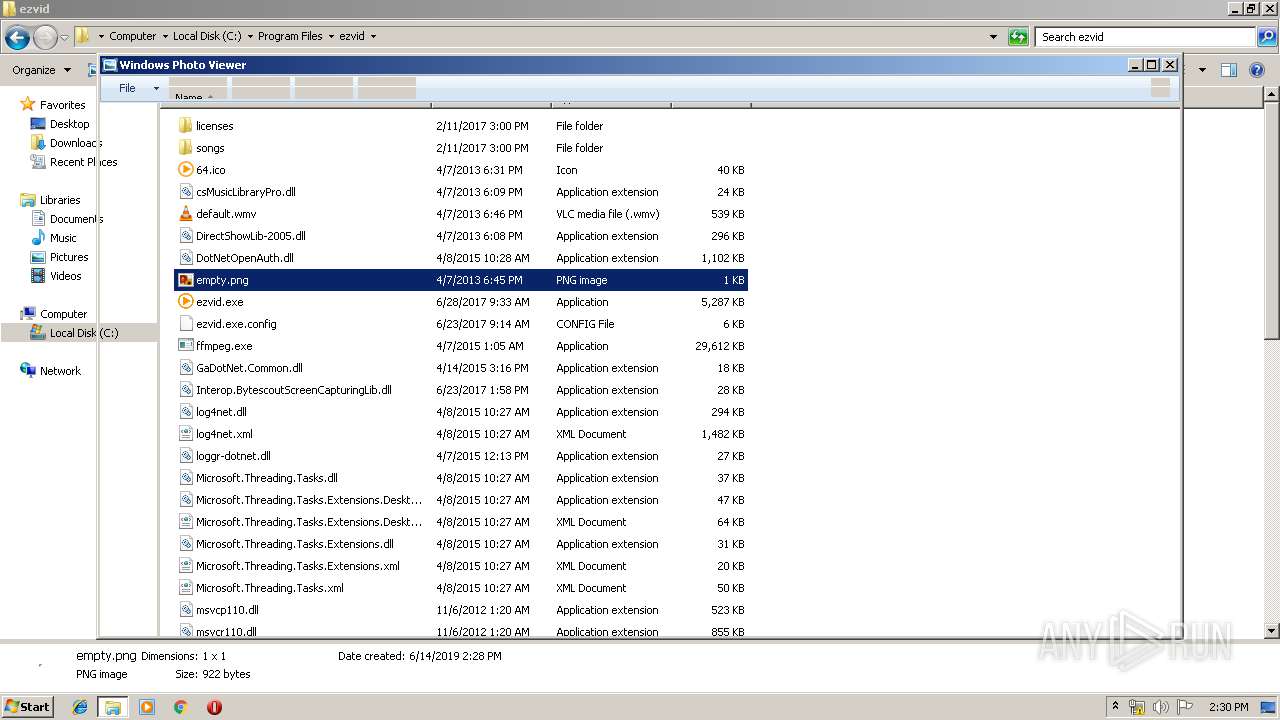This screenshot has height=720, width=1280.
Task: Show hidden system tray icons
Action: (1115, 707)
